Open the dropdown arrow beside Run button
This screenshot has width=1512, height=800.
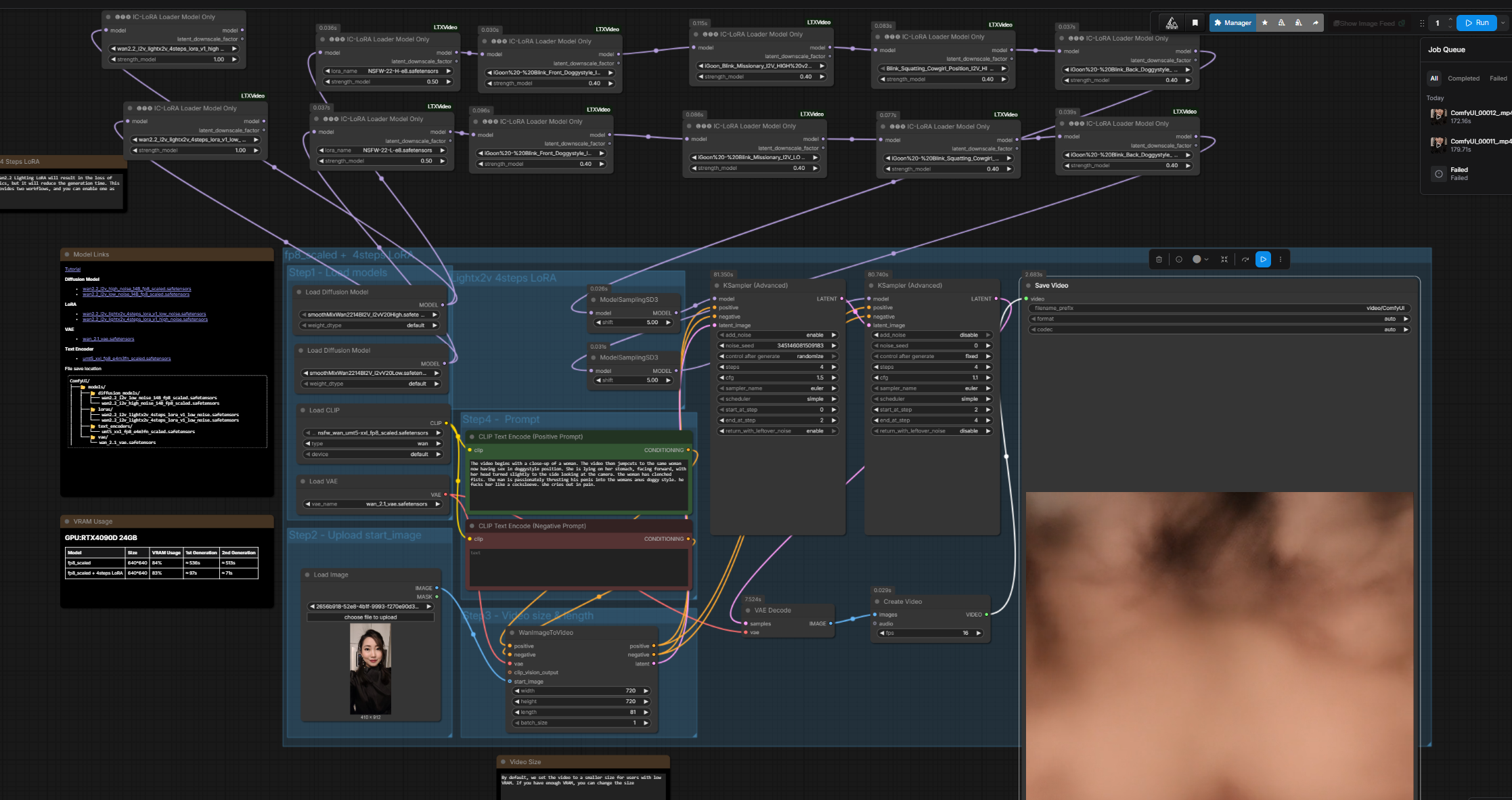(1503, 23)
